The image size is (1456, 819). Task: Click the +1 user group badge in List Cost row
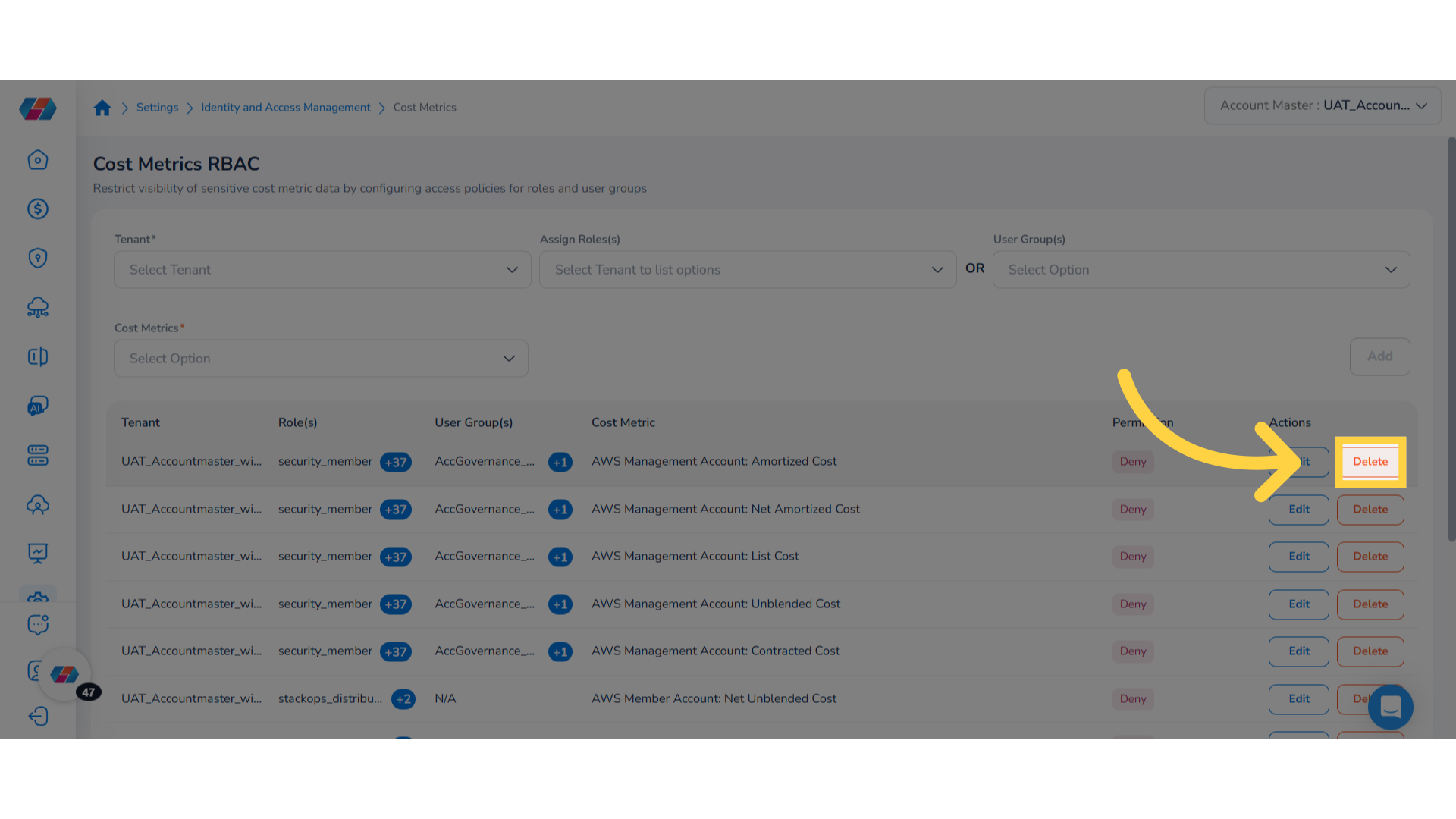click(560, 557)
